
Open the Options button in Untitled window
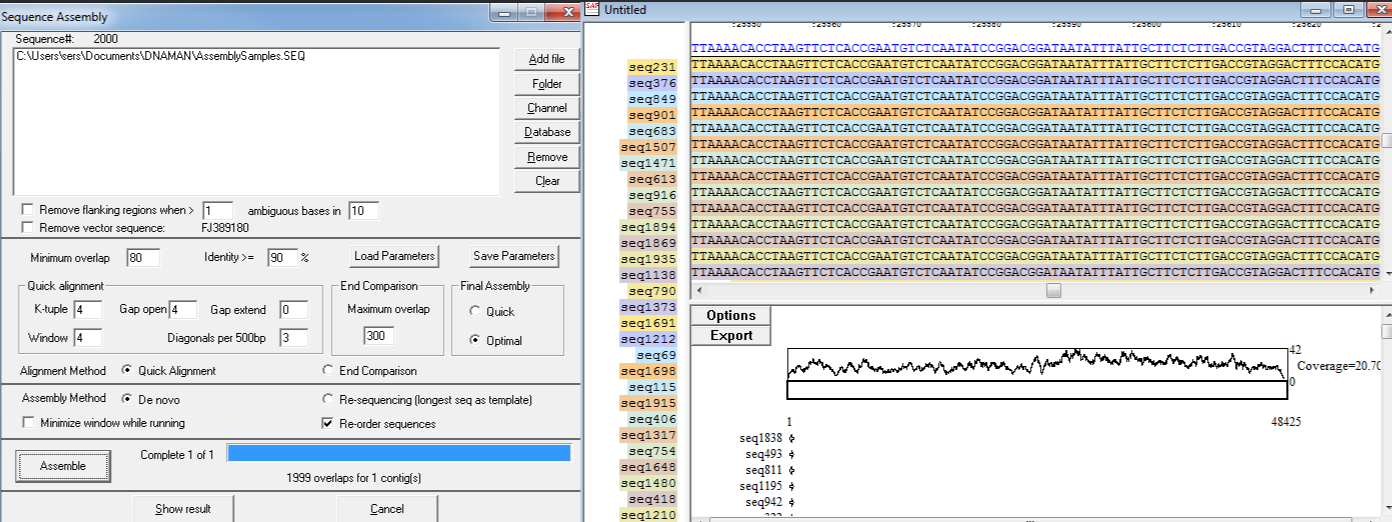(x=731, y=315)
